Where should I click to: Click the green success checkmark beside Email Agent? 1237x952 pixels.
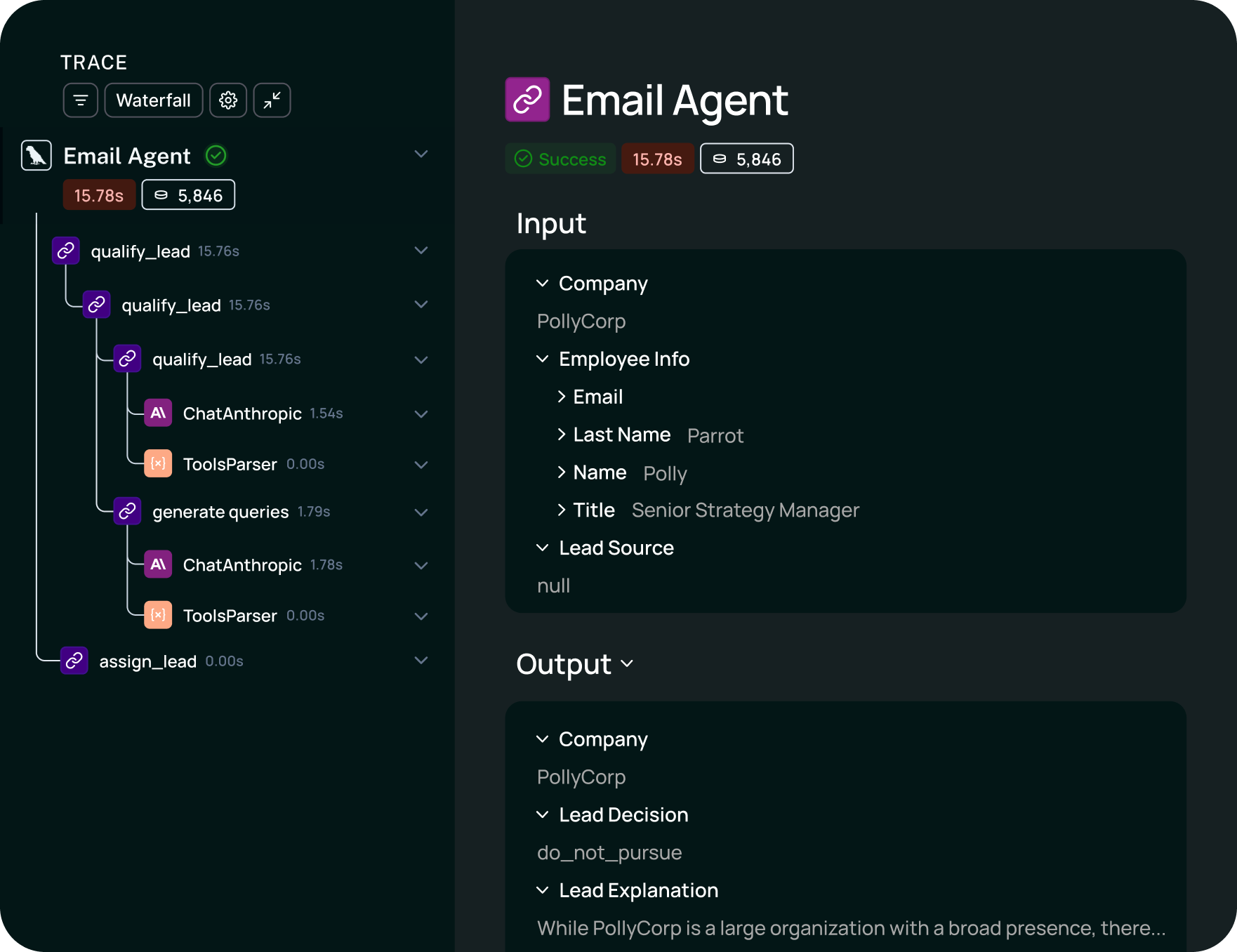[216, 155]
